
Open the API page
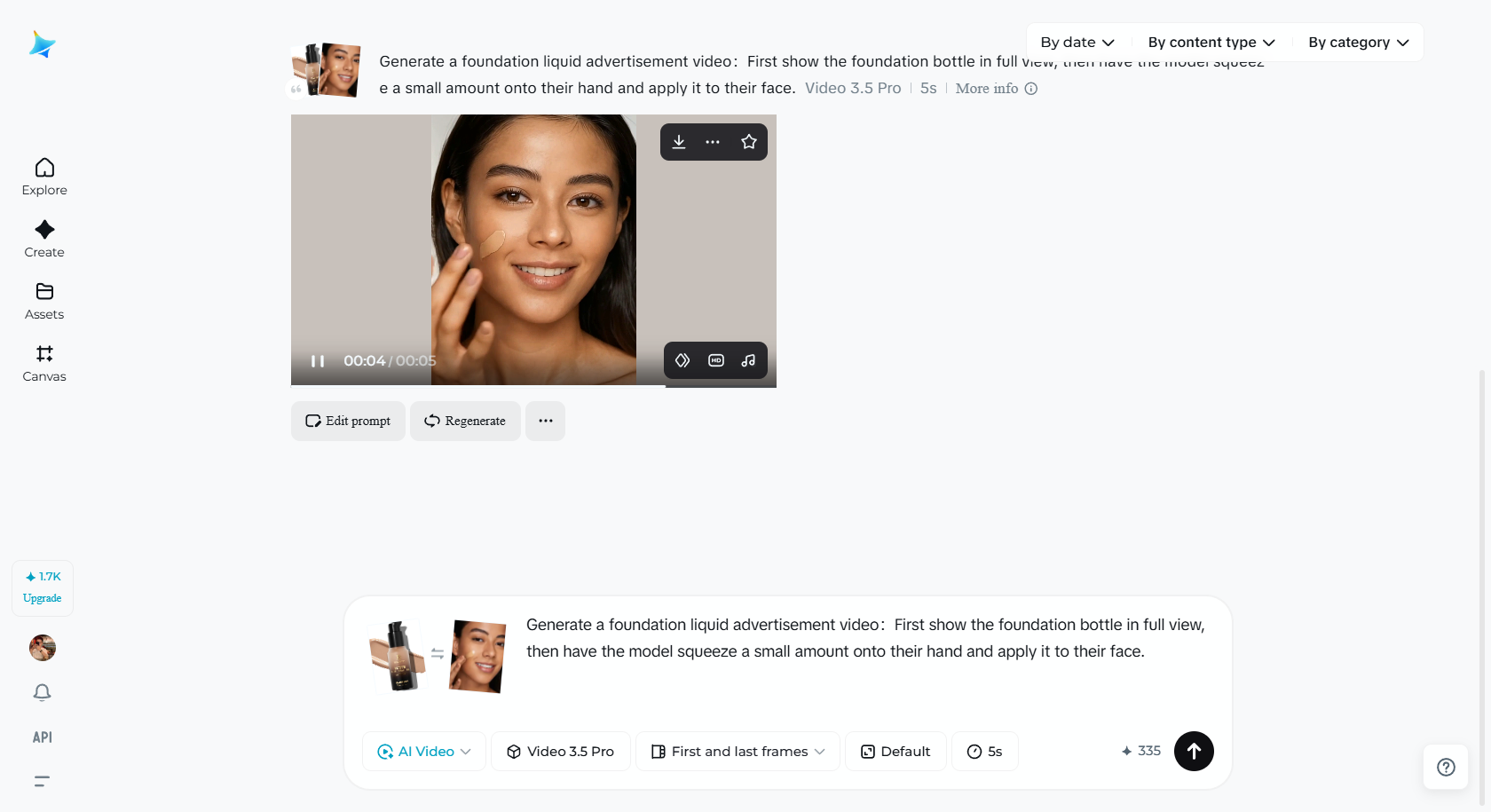42,737
